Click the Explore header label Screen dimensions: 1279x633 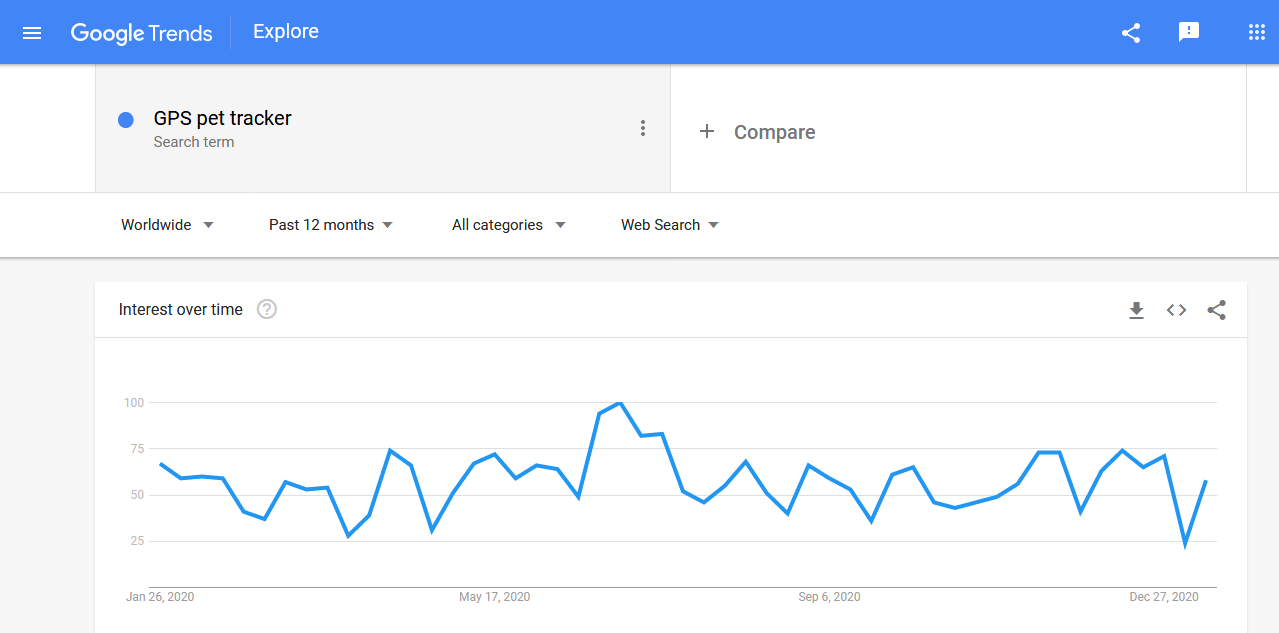point(286,32)
